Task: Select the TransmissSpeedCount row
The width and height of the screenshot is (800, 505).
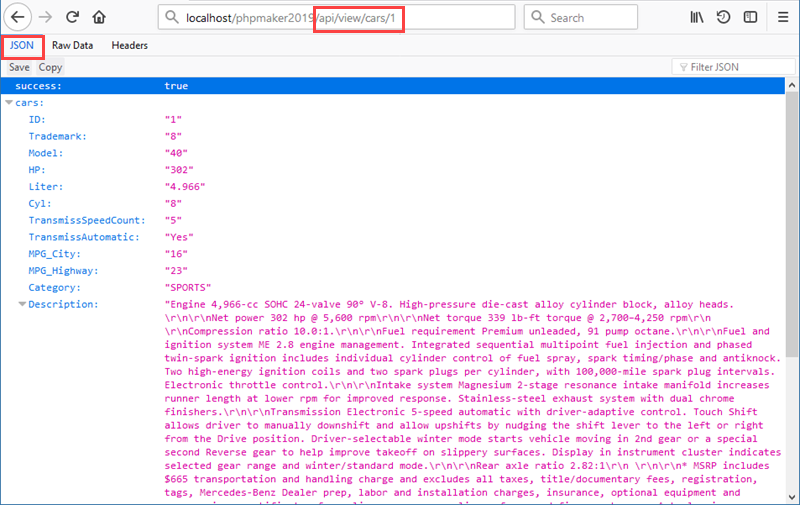Action: [x=392, y=220]
